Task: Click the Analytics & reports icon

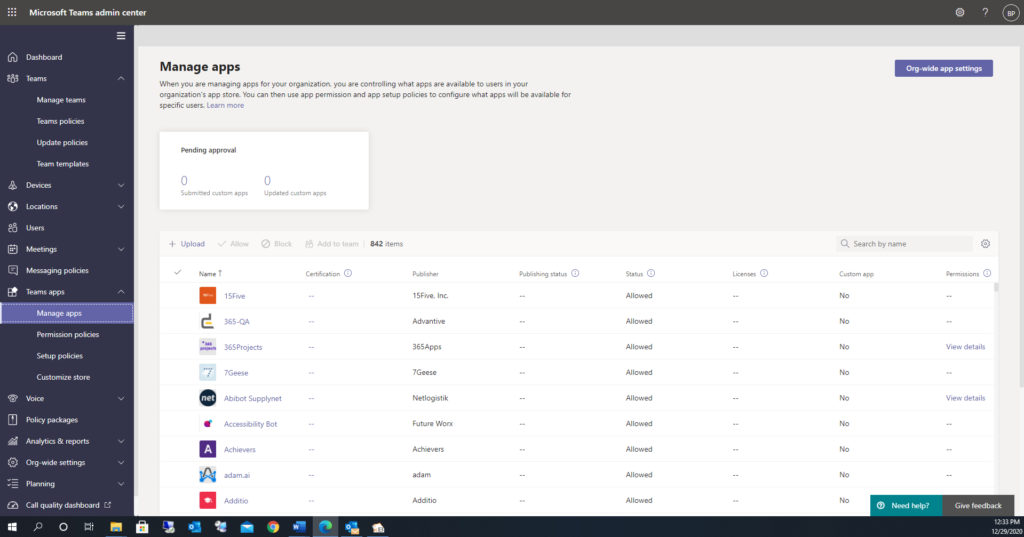Action: click(12, 441)
